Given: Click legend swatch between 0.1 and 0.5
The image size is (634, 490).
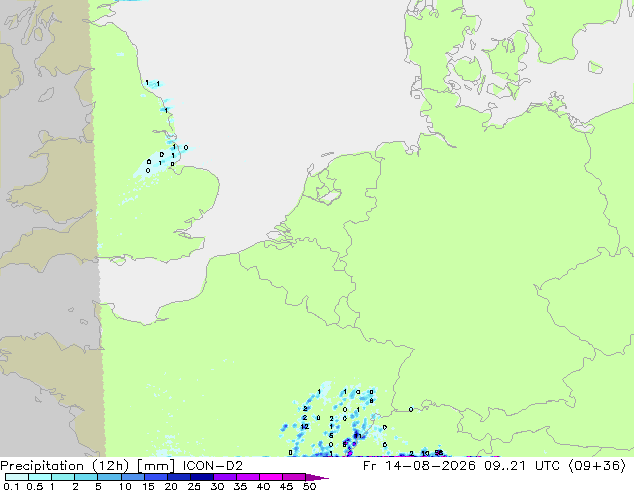Looking at the screenshot, I should (x=17, y=477).
